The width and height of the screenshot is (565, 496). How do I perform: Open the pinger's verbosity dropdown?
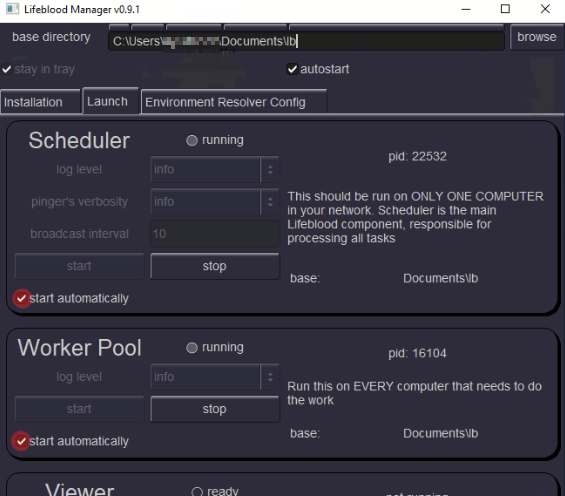(x=214, y=201)
